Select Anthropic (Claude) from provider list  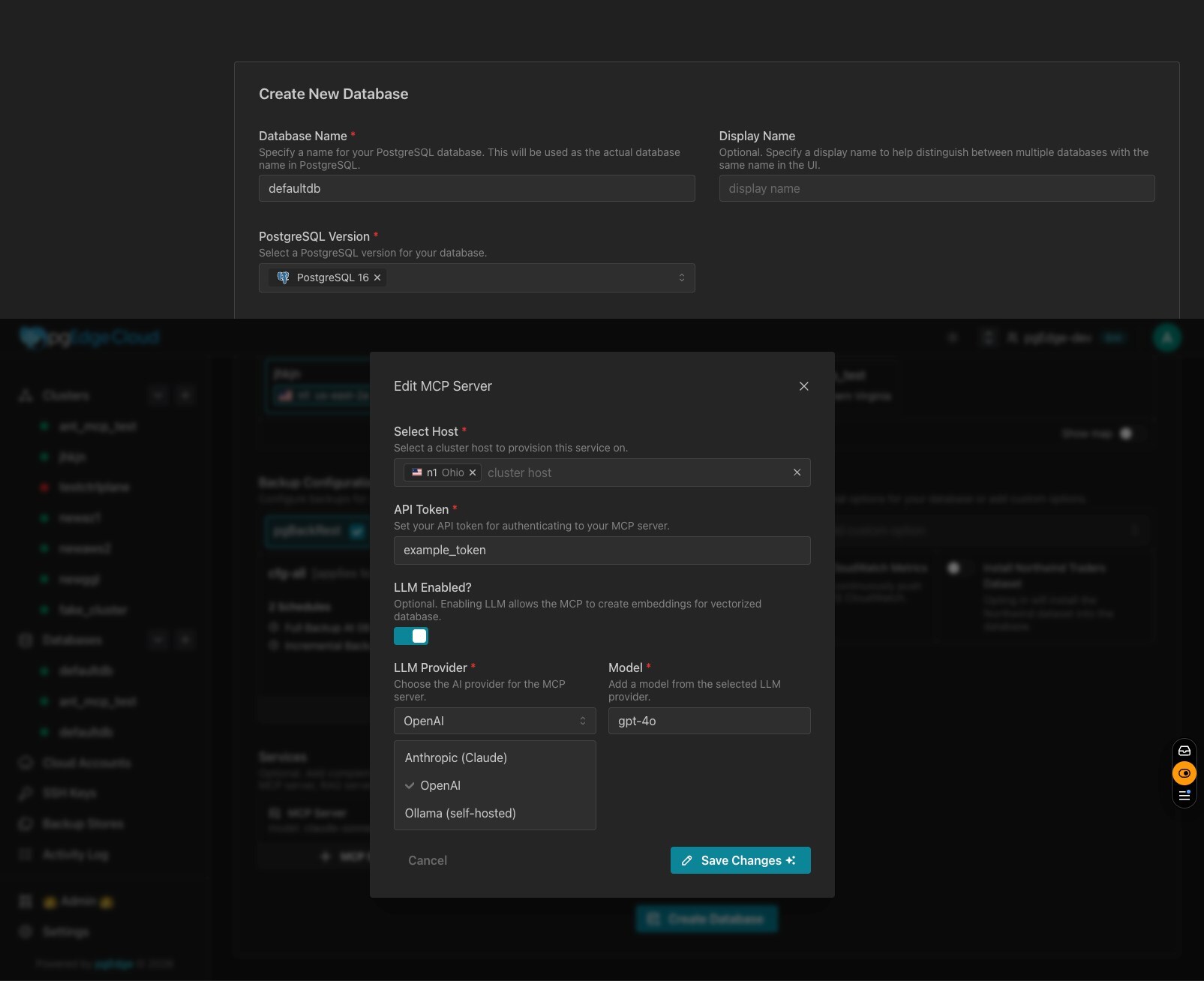coord(456,757)
